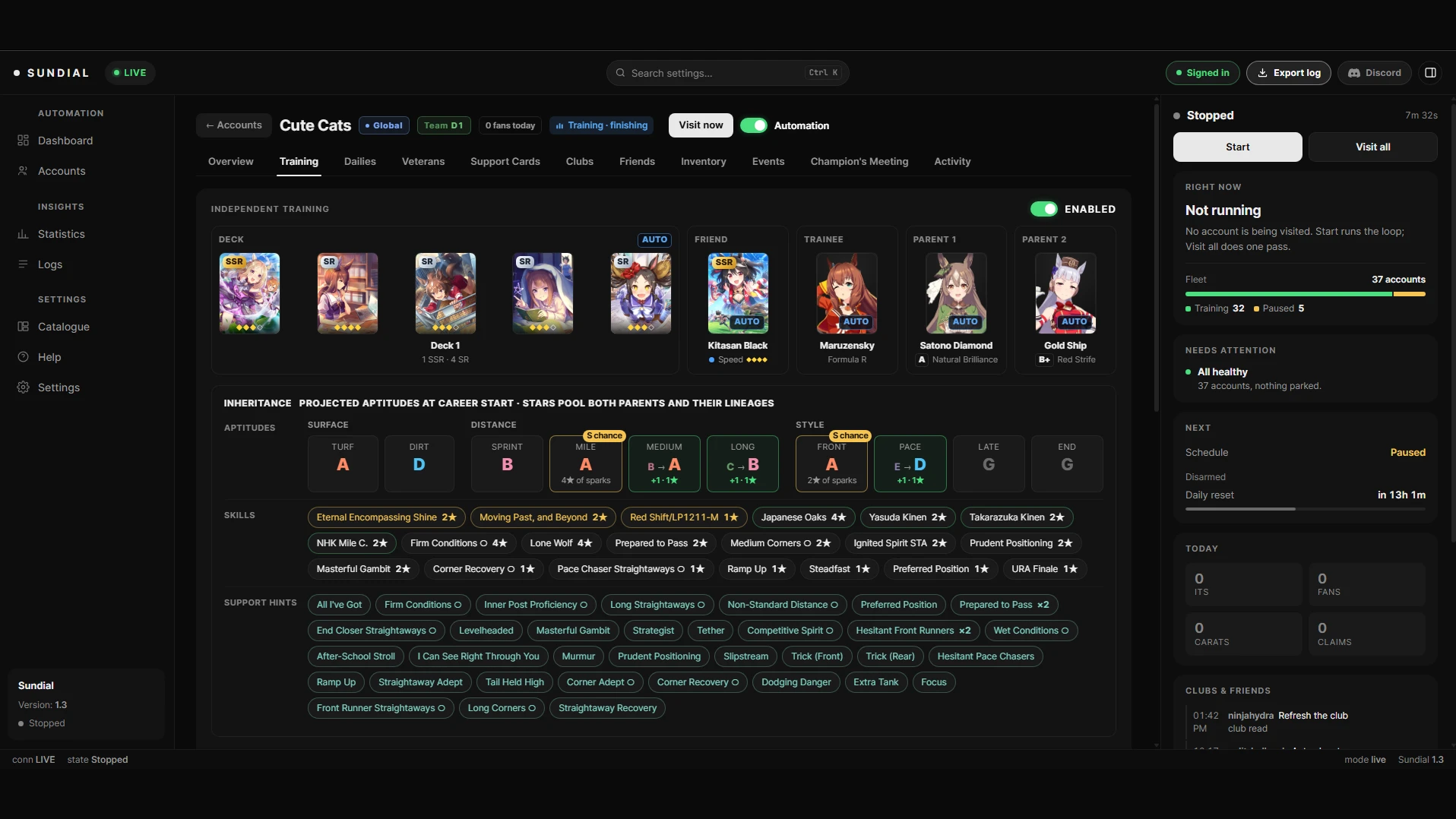Click the Logs list icon

tap(23, 264)
